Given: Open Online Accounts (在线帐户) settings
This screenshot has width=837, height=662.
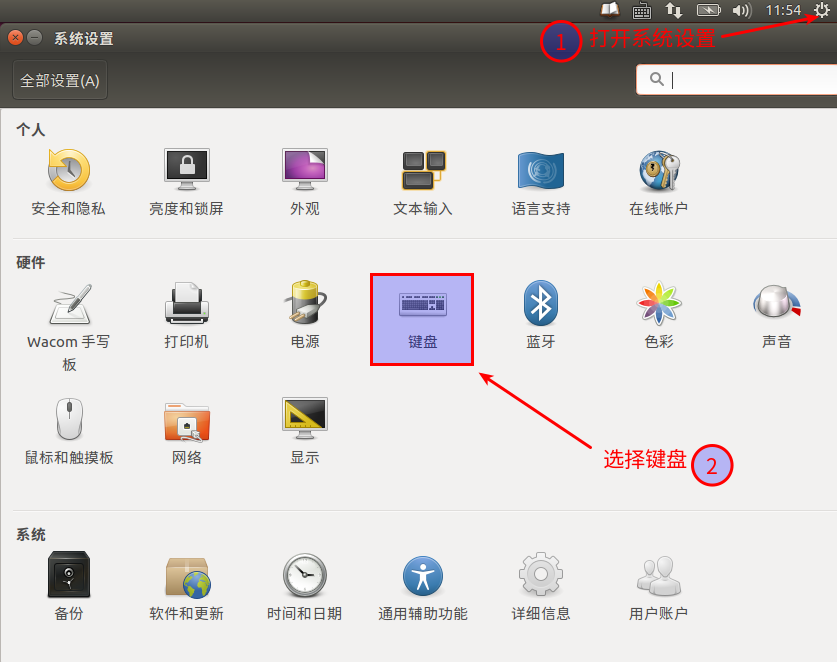Looking at the screenshot, I should click(659, 182).
